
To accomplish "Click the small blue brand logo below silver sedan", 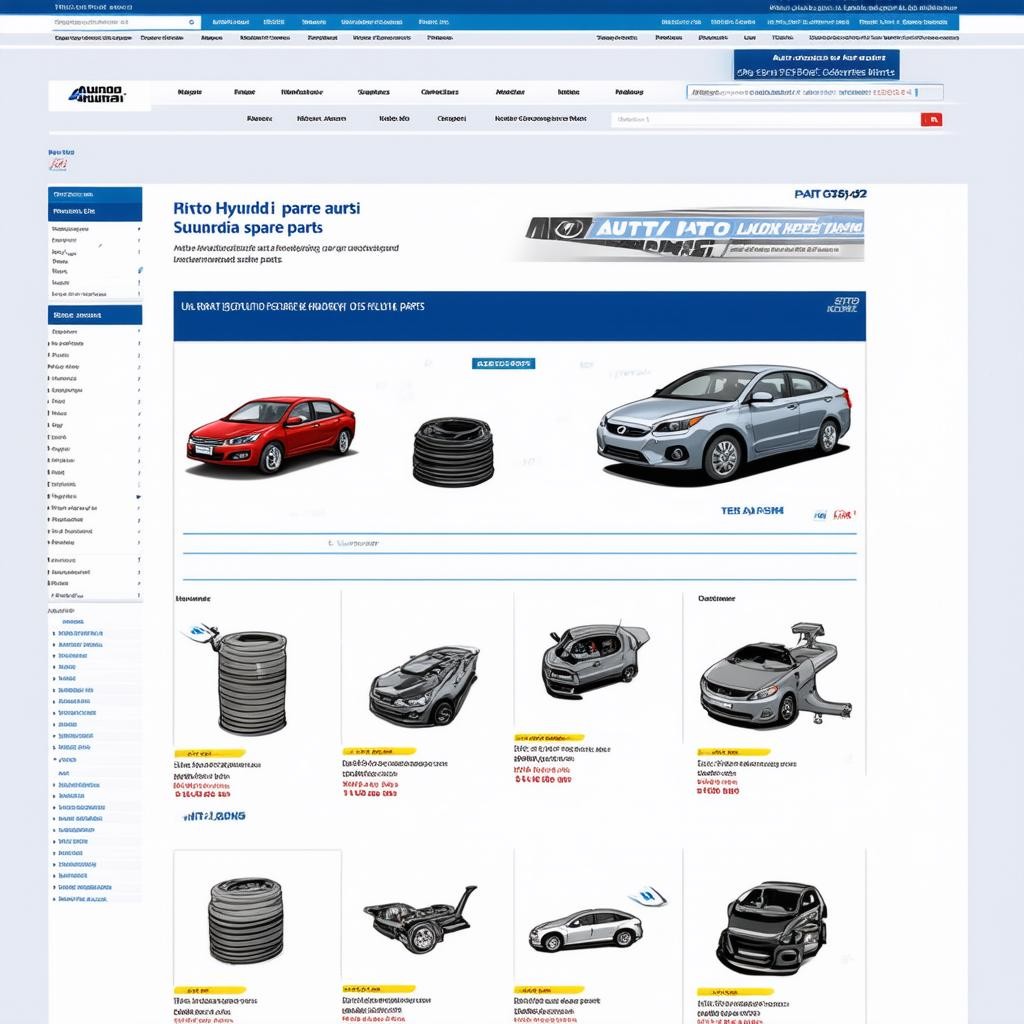I will 820,515.
